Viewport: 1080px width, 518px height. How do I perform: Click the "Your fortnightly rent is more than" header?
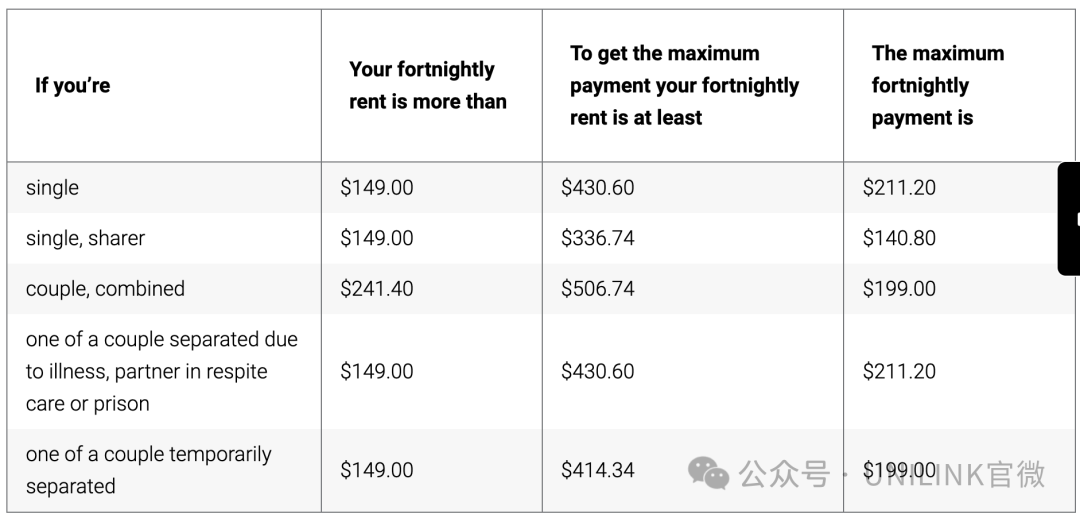click(428, 86)
